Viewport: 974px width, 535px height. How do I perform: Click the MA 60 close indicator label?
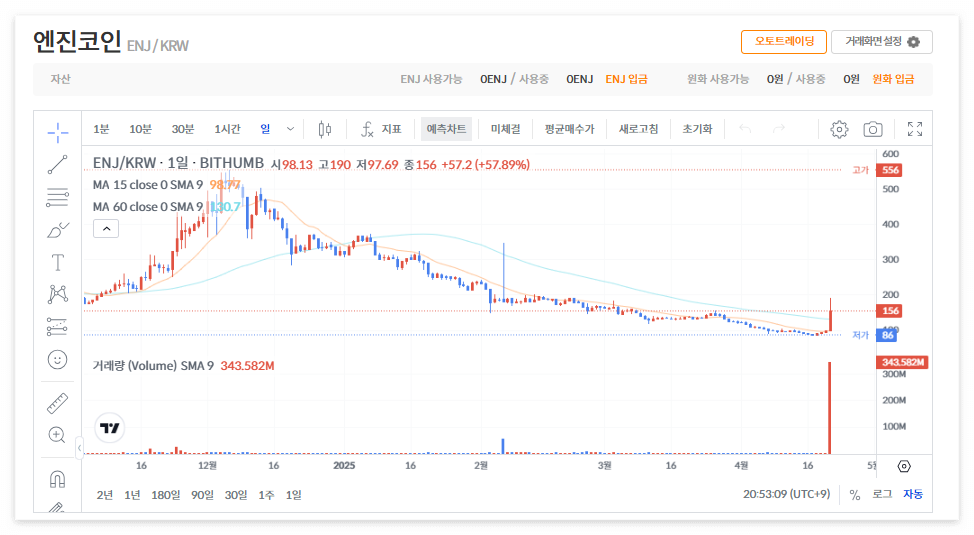pos(148,206)
